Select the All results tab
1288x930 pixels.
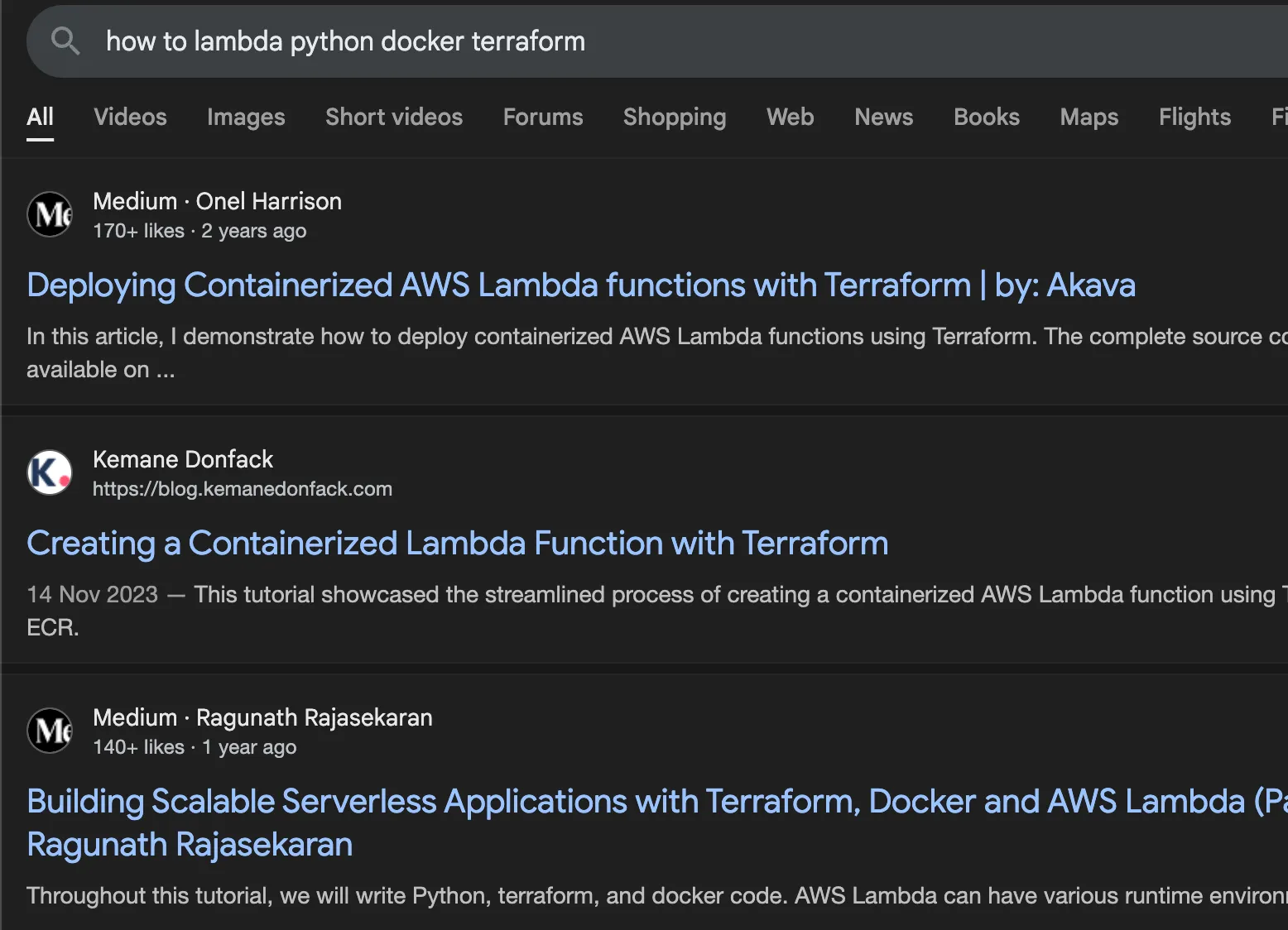(40, 117)
